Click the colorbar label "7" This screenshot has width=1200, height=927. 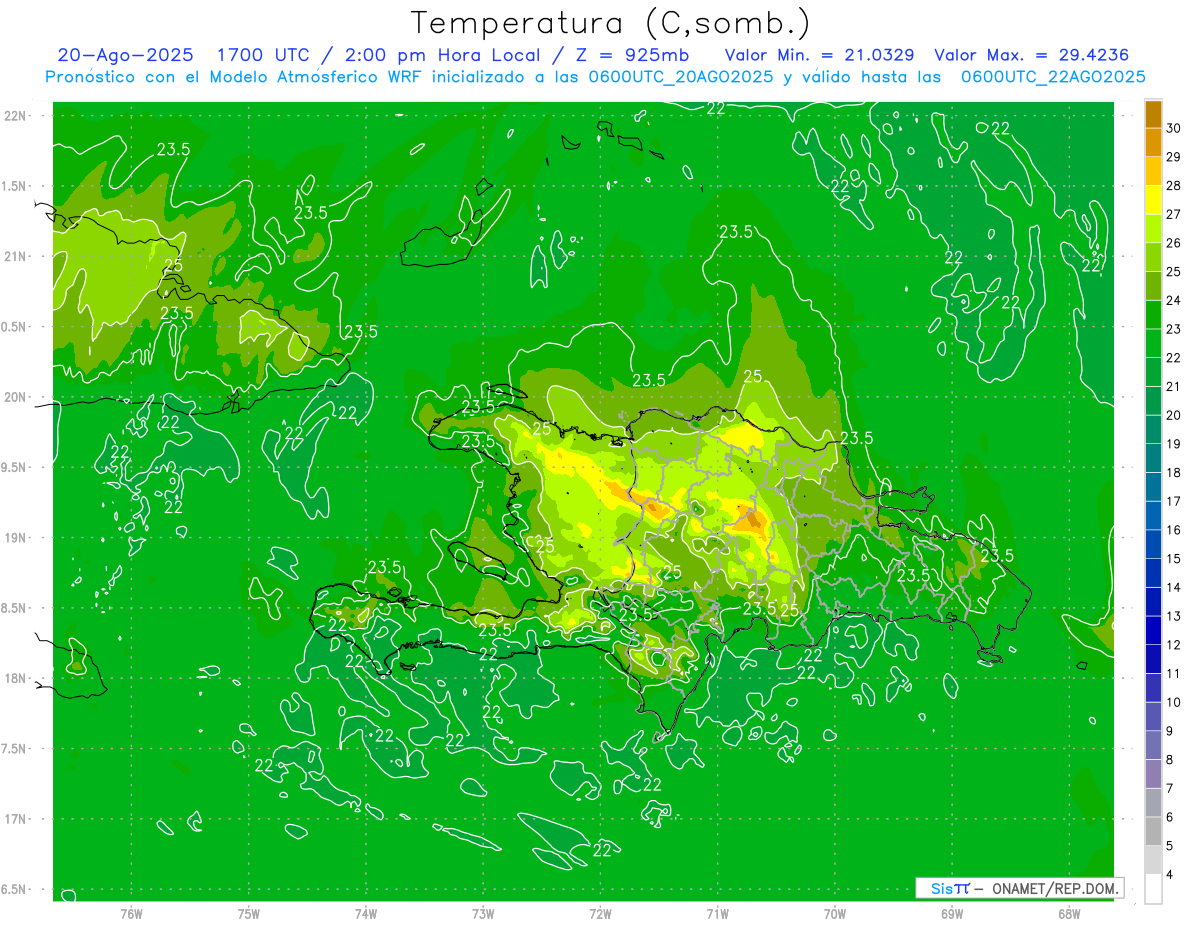[1171, 788]
